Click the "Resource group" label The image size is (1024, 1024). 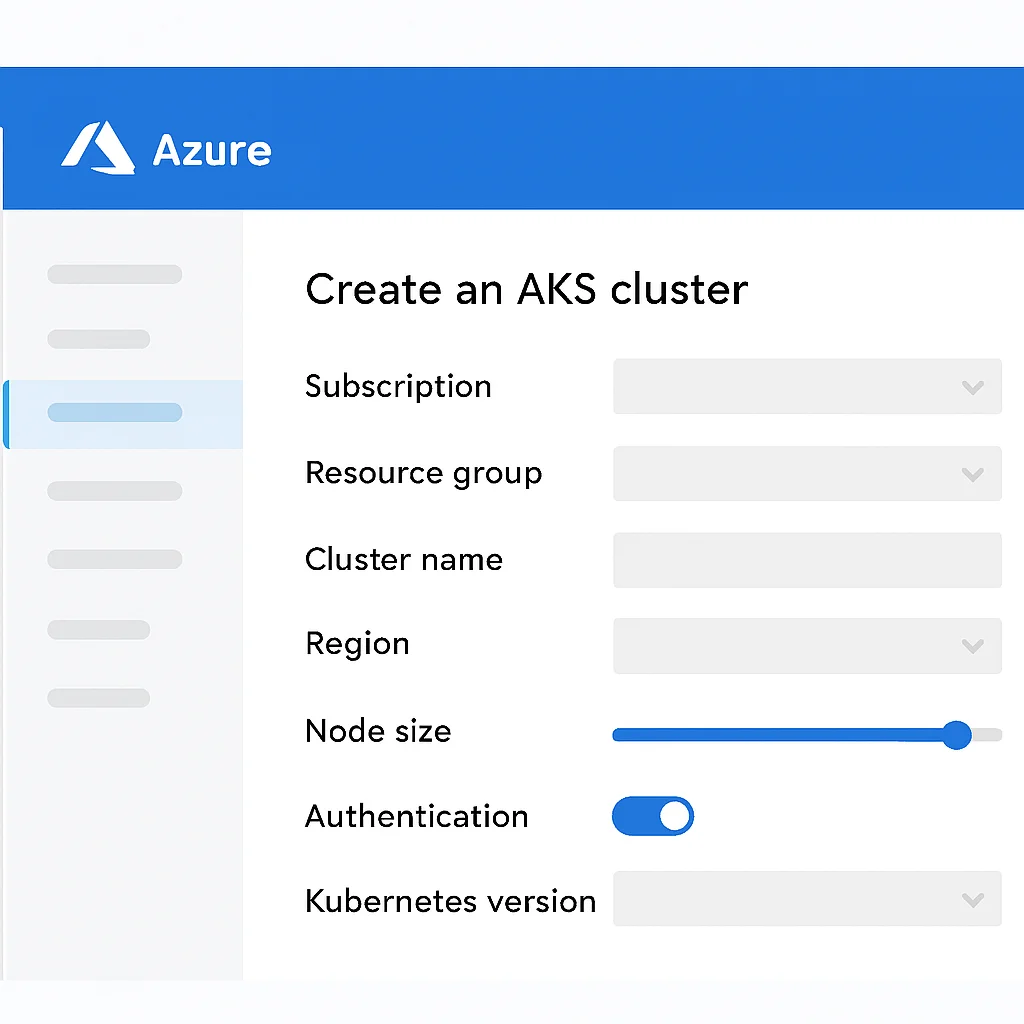tap(424, 473)
